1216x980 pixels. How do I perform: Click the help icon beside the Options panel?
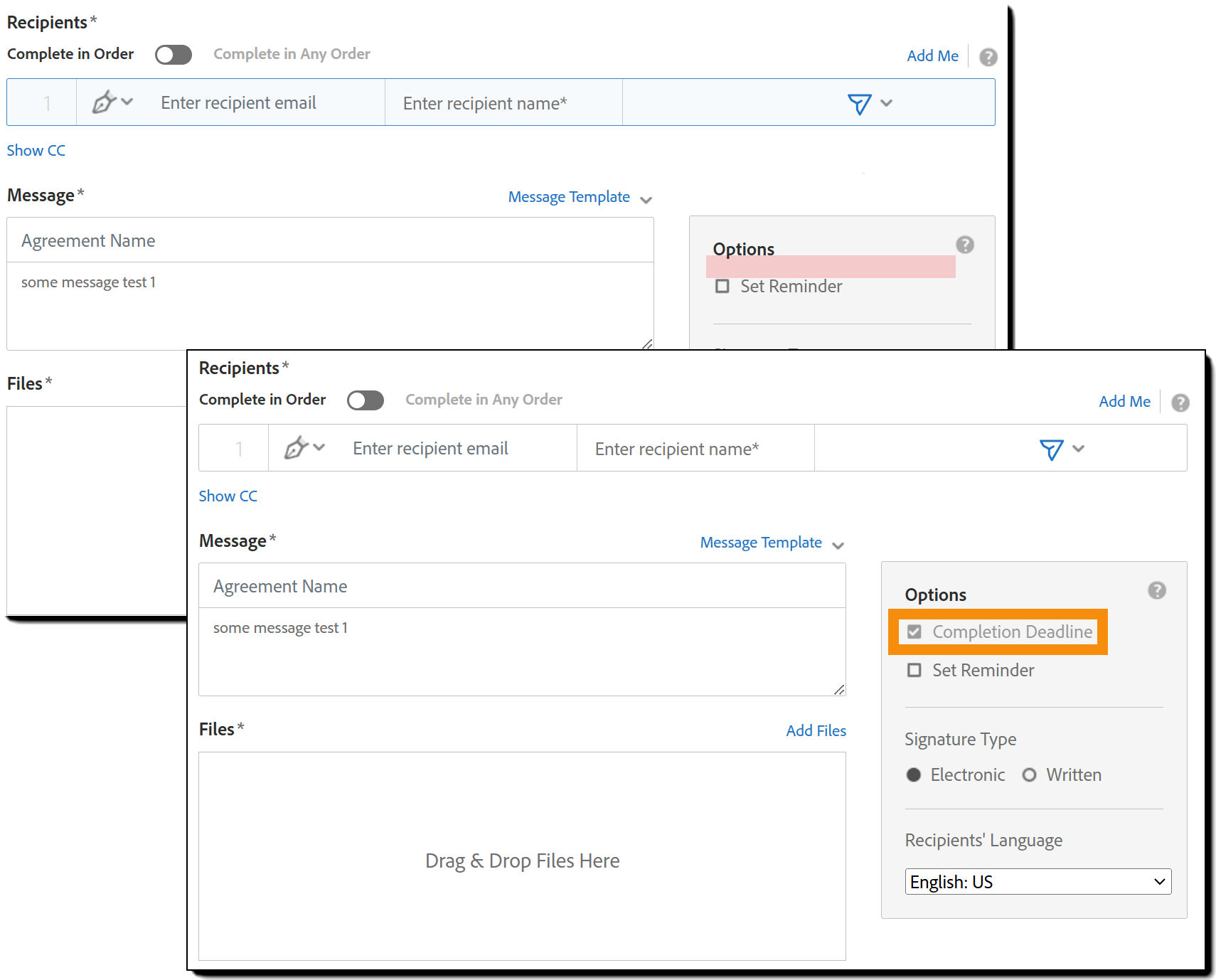point(1156,590)
